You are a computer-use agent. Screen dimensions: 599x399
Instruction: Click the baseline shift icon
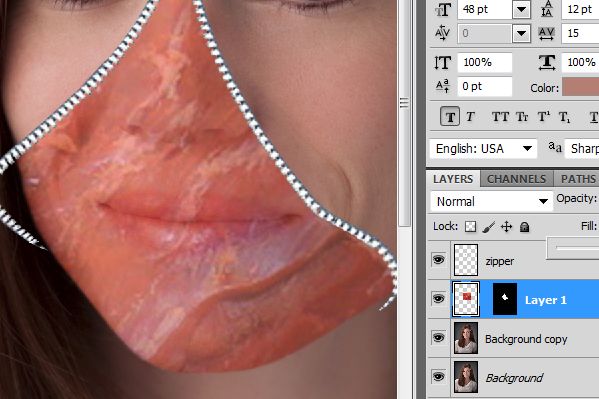(443, 86)
